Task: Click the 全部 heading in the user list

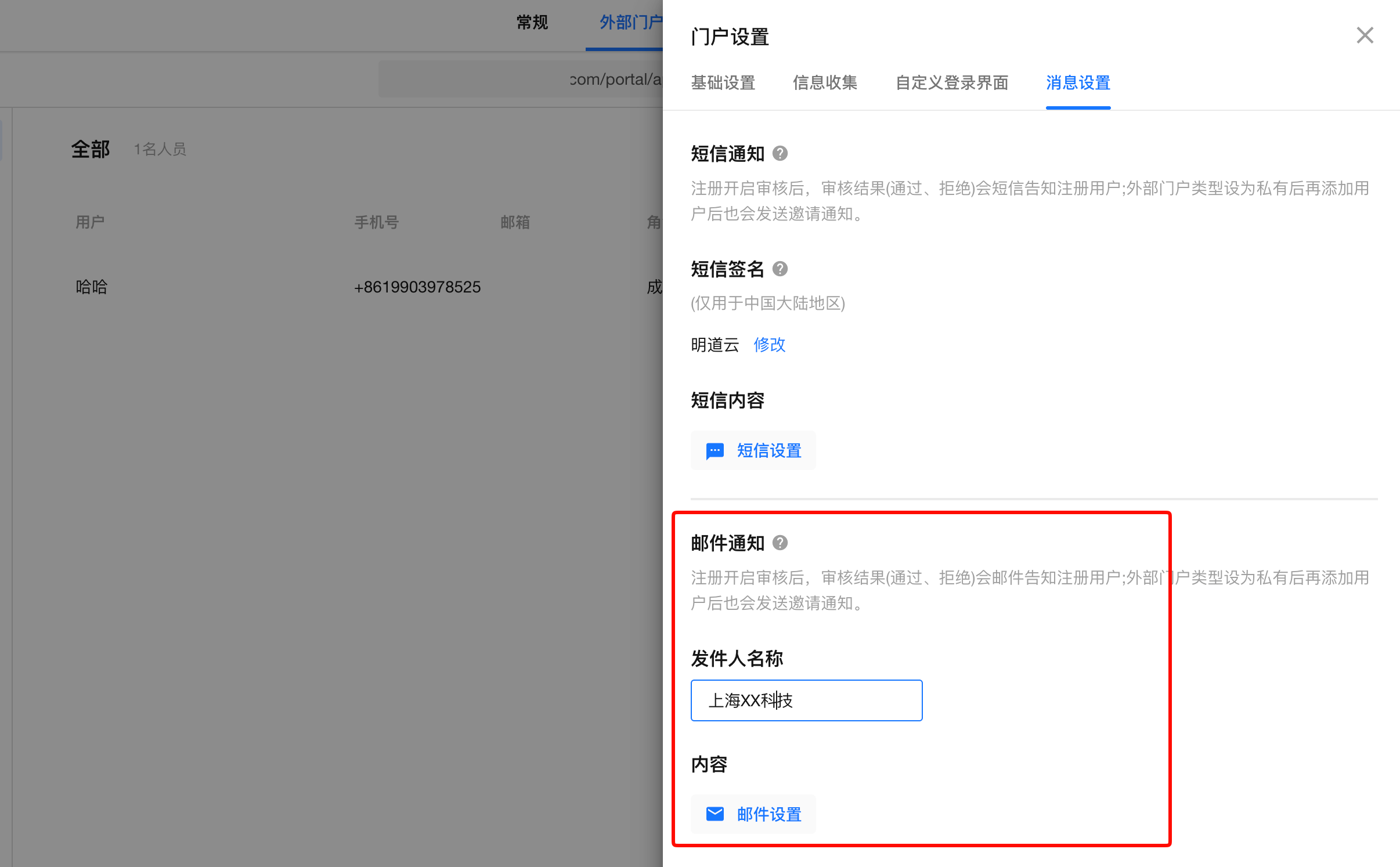Action: click(91, 150)
